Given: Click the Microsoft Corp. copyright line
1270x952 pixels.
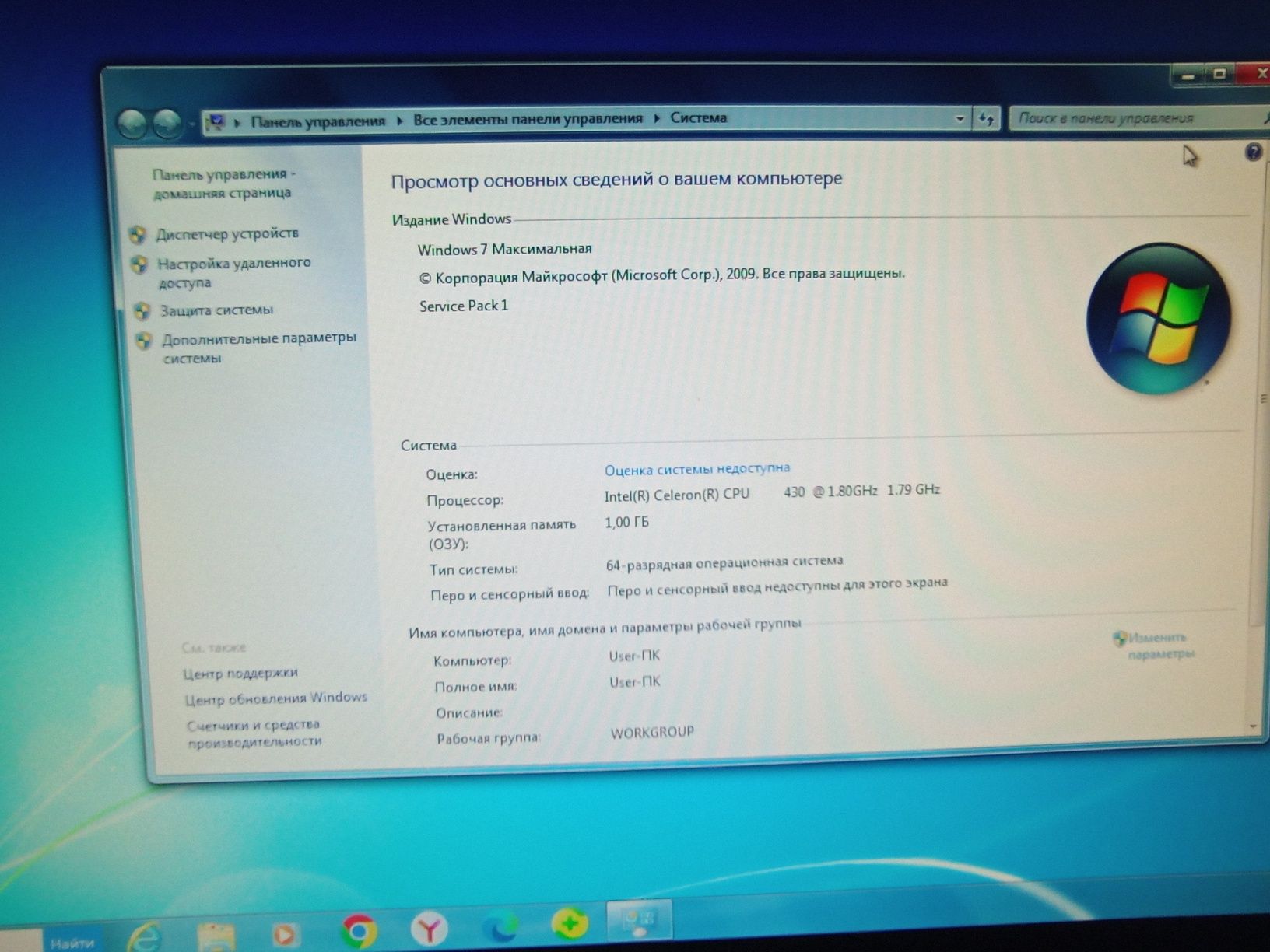Looking at the screenshot, I should pyautogui.click(x=661, y=275).
